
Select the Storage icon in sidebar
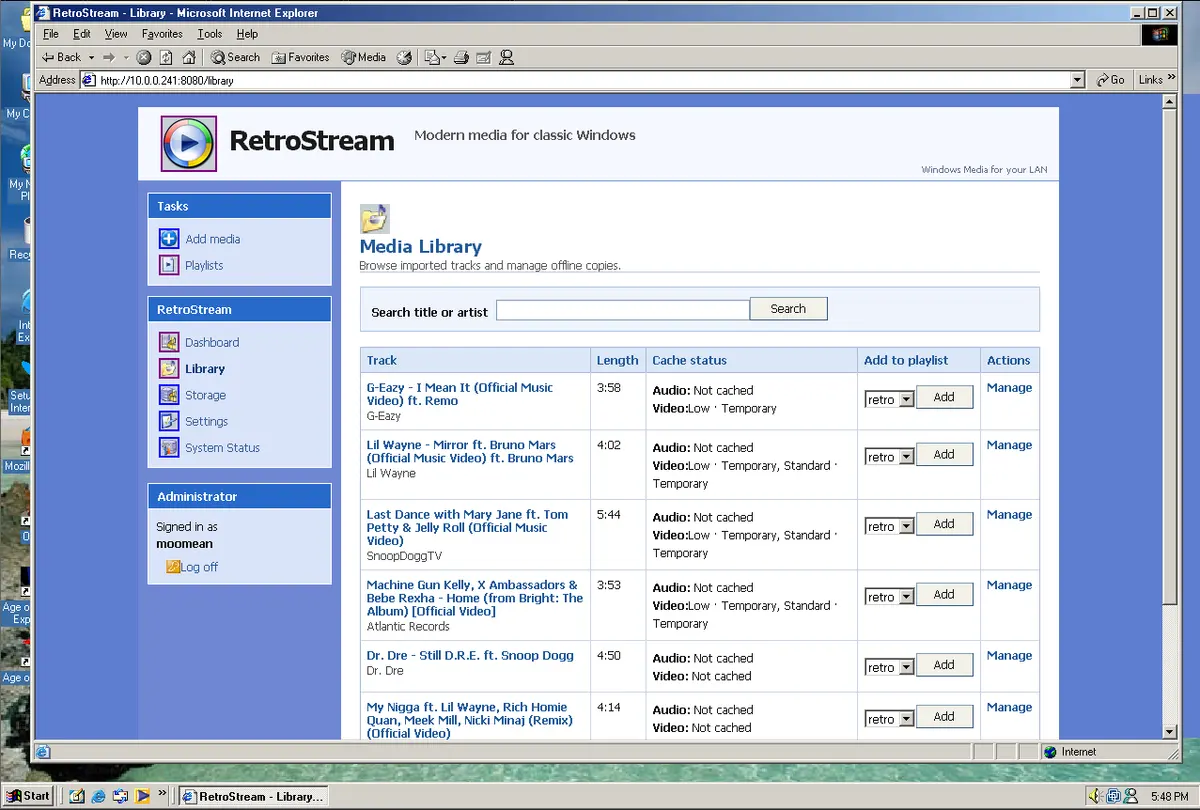(x=169, y=395)
